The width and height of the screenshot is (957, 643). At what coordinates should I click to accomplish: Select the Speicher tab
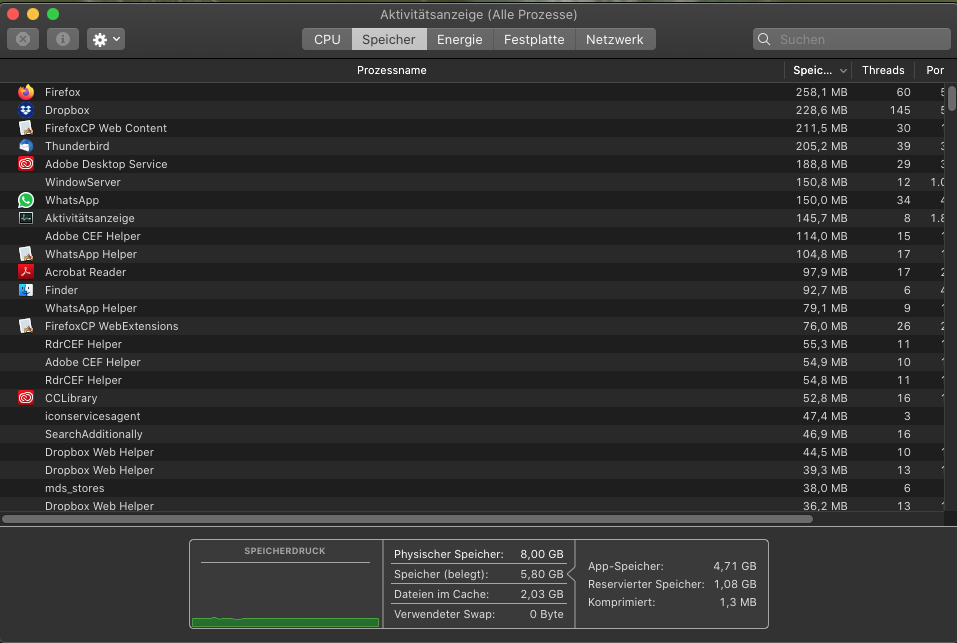coord(389,39)
